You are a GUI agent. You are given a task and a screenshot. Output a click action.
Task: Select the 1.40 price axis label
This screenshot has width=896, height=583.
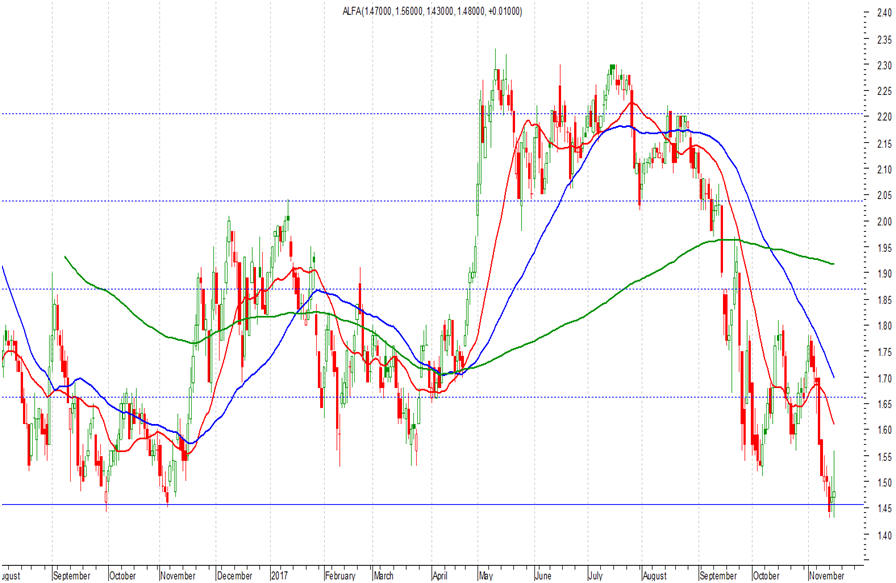pyautogui.click(x=883, y=535)
